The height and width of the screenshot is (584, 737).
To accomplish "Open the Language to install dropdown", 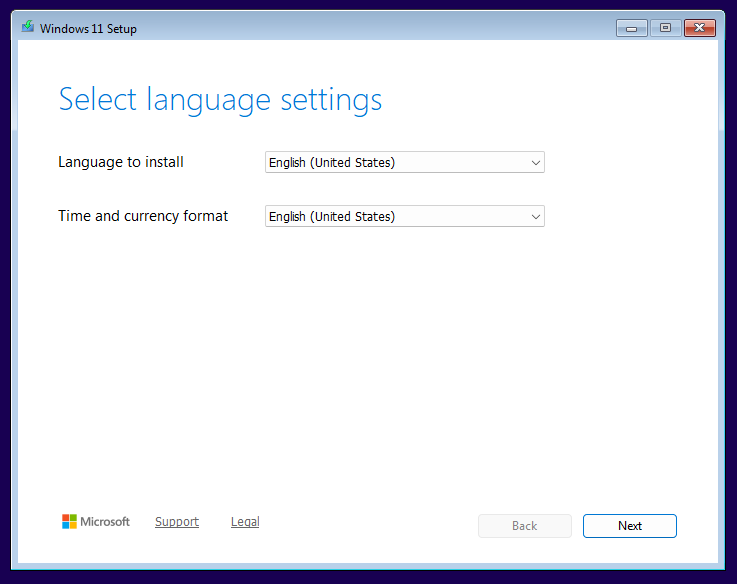I will 405,162.
